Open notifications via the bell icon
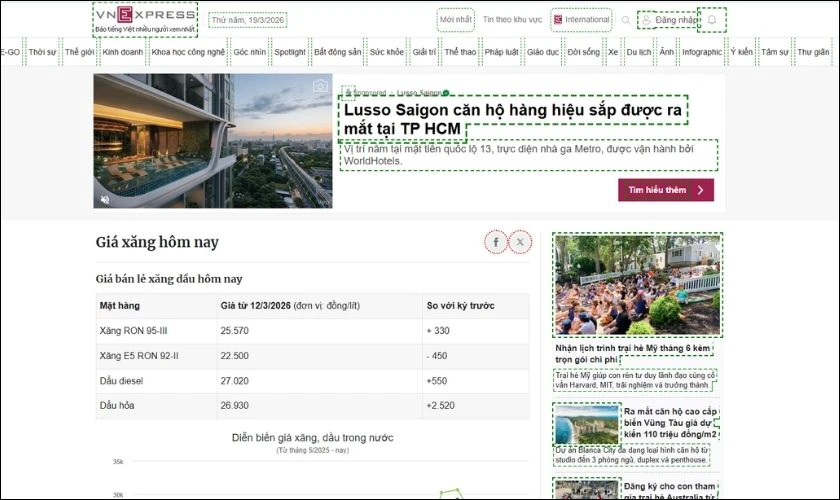 712,19
